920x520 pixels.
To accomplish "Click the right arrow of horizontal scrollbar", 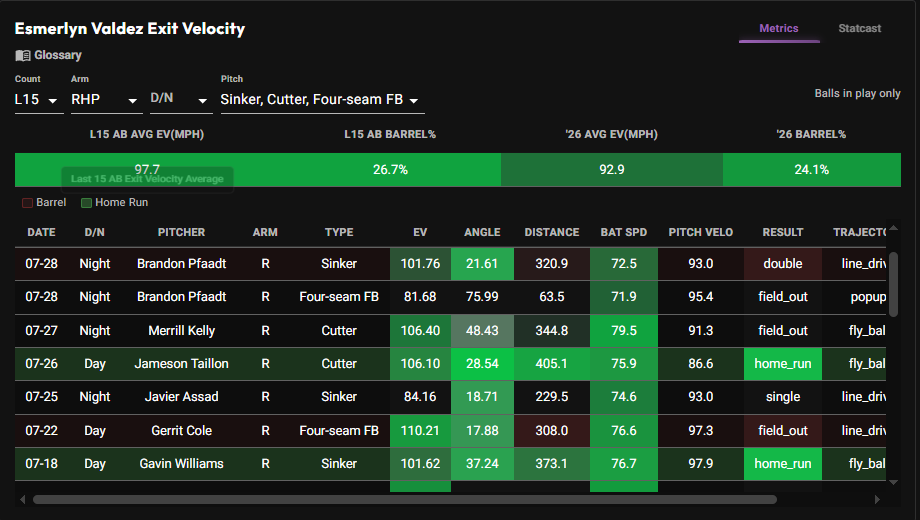I will (x=877, y=499).
